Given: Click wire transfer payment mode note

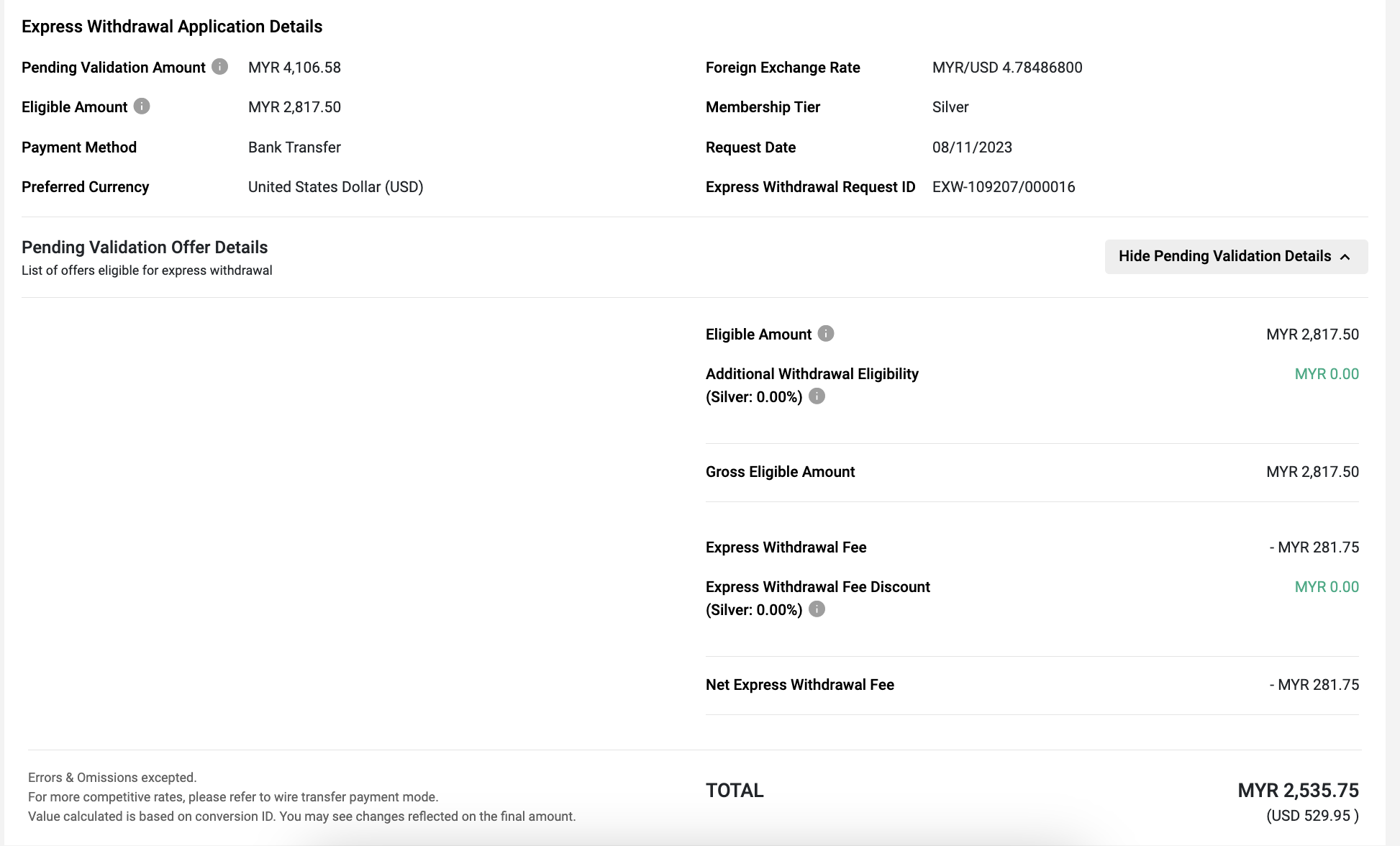Looking at the screenshot, I should pos(233,797).
